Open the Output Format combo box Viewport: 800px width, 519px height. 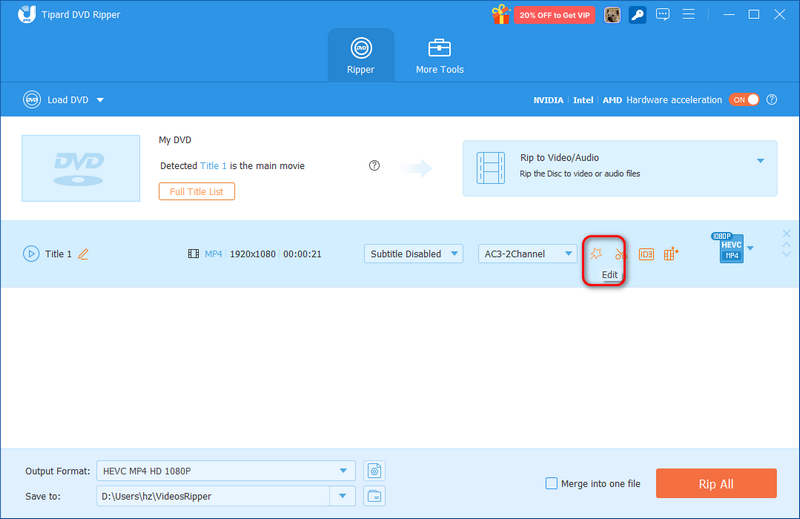click(226, 471)
